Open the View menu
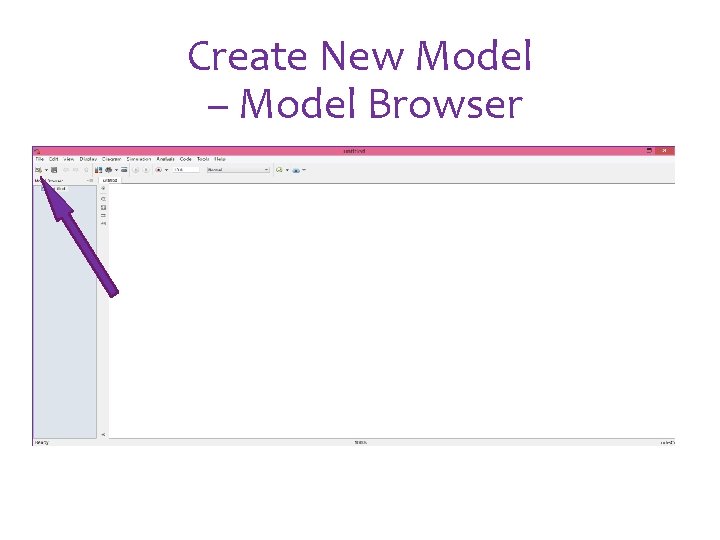The width and height of the screenshot is (720, 540). tap(69, 159)
